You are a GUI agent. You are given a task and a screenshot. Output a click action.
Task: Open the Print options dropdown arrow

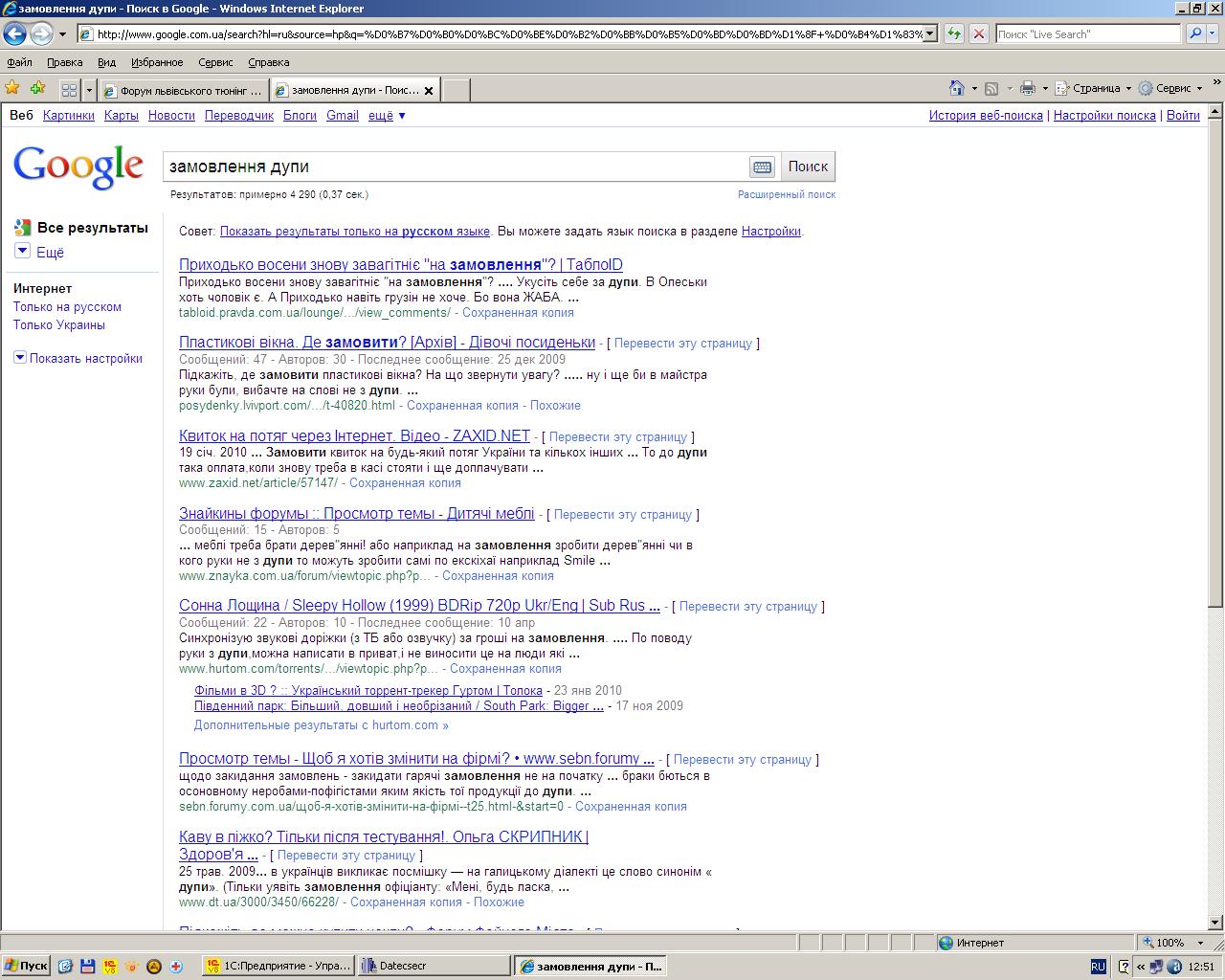pyautogui.click(x=1045, y=88)
